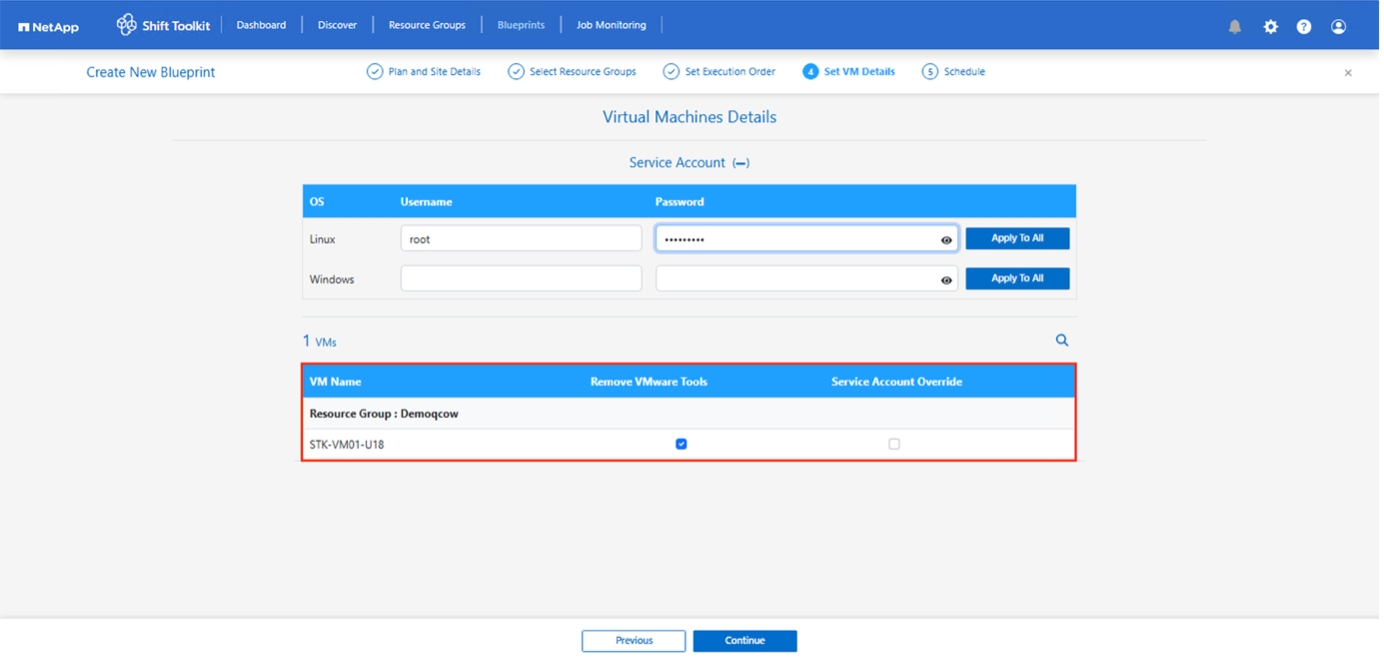This screenshot has height=660, width=1384.
Task: Click the VM list search magnifier icon
Action: click(x=1062, y=341)
